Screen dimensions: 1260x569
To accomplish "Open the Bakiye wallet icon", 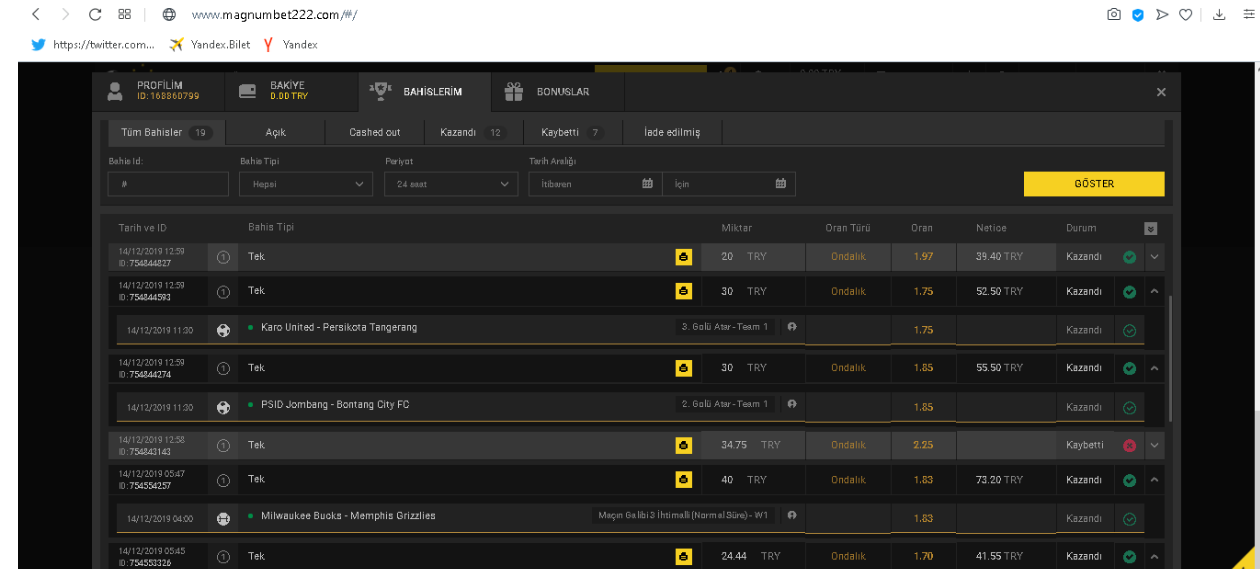I will pos(248,91).
